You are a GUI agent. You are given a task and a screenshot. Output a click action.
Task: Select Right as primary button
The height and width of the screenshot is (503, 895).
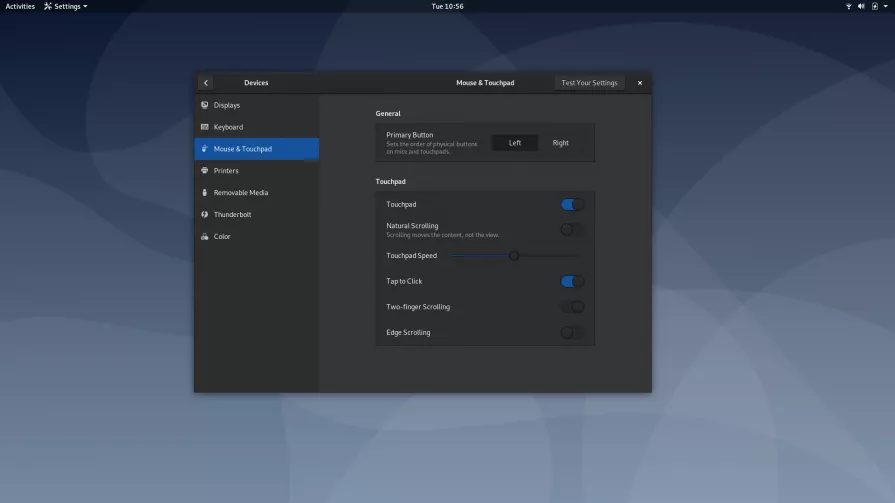coord(561,143)
